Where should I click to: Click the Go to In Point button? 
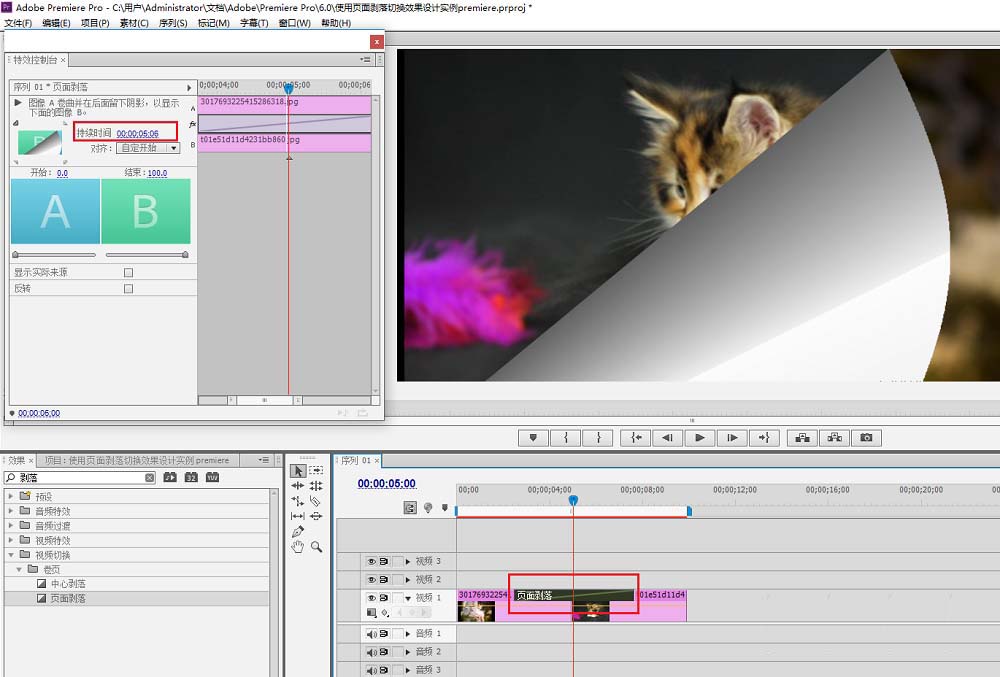coord(635,437)
